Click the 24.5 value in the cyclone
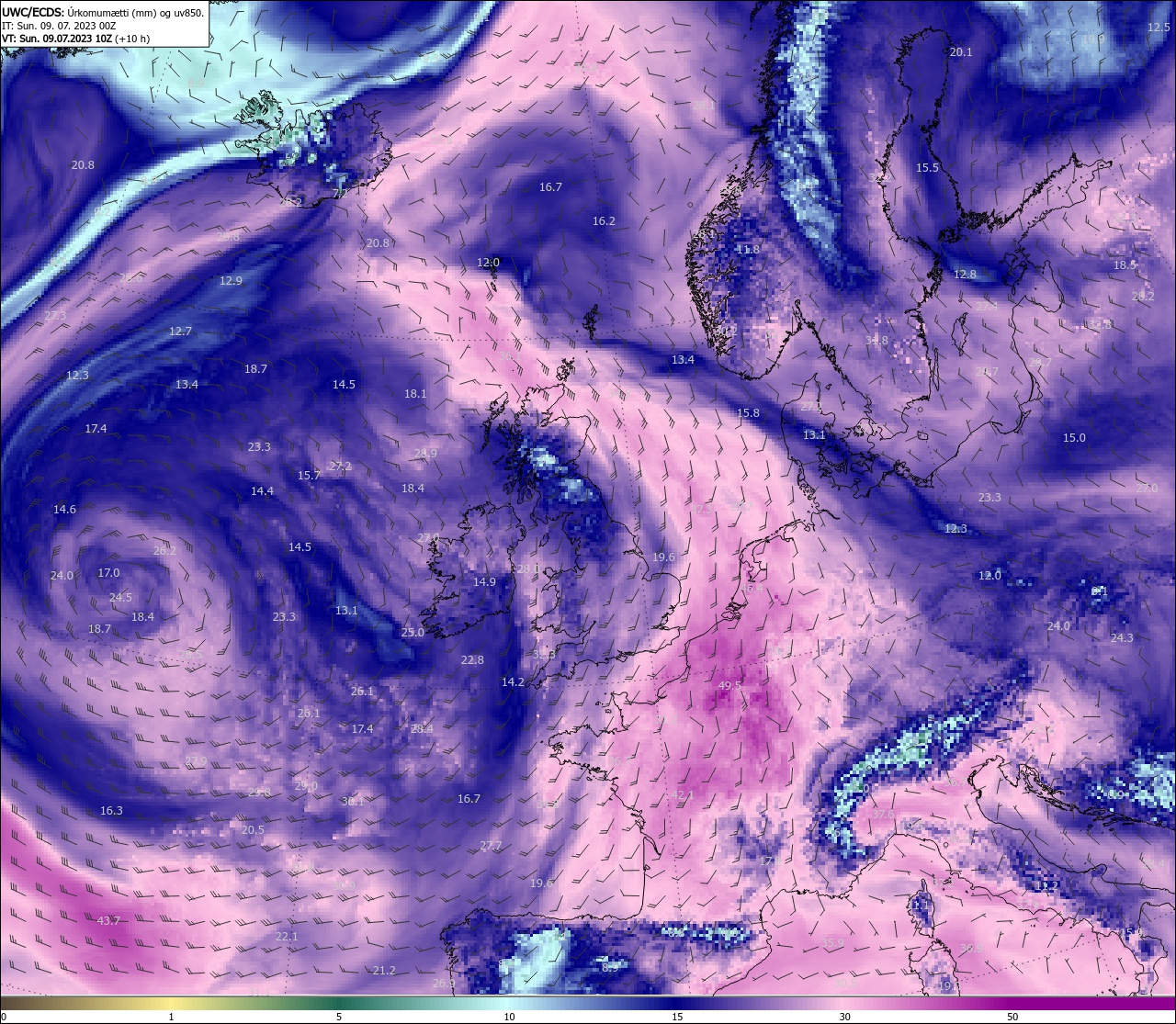 point(120,597)
